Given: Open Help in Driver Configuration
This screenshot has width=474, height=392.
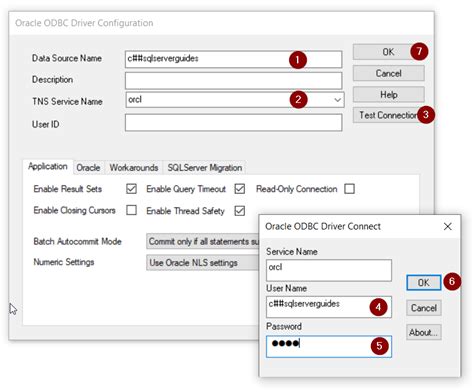Looking at the screenshot, I should coord(389,95).
